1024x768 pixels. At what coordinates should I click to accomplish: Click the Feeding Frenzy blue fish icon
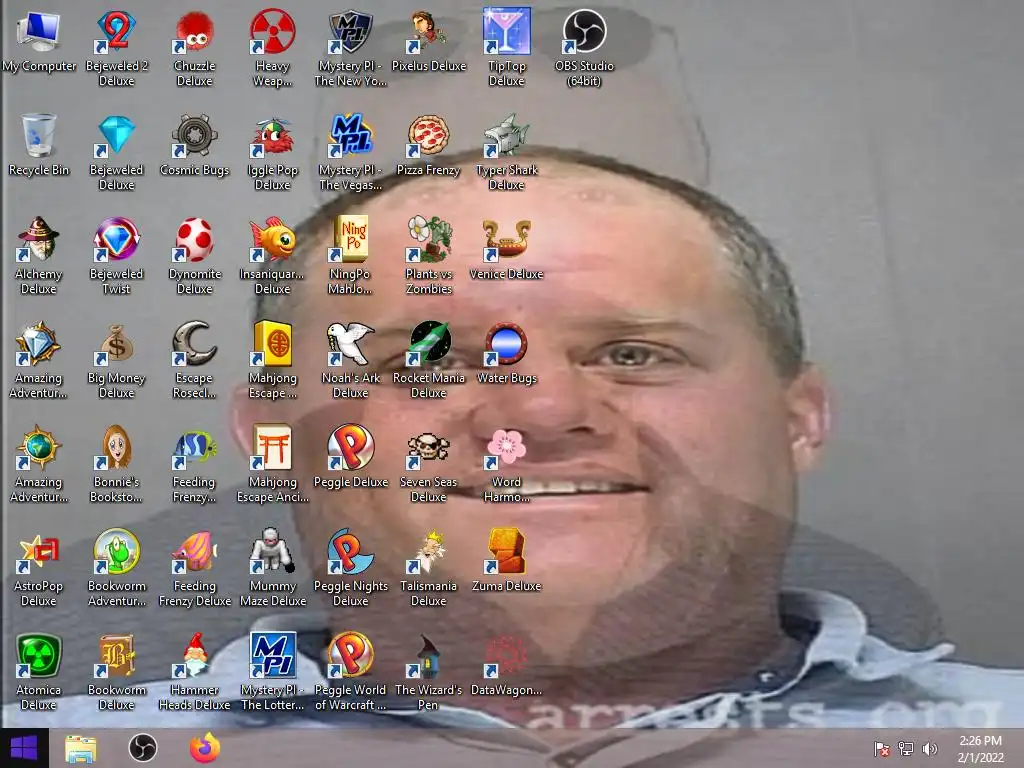195,447
